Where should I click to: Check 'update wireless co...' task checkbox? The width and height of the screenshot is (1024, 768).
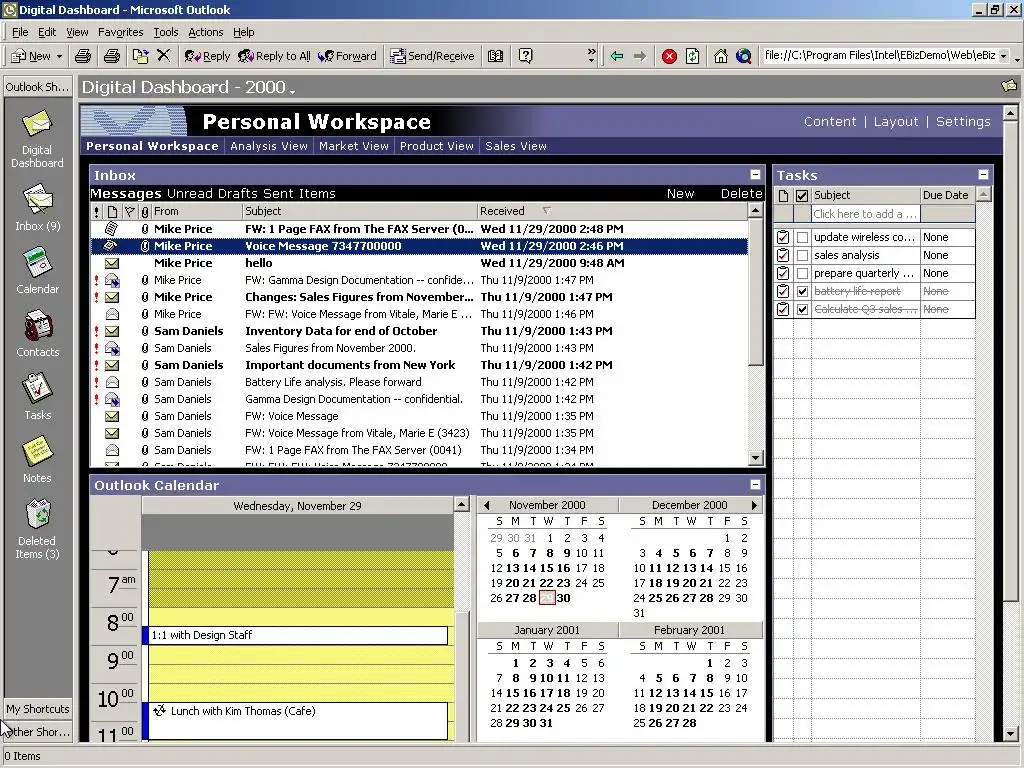[x=802, y=237]
